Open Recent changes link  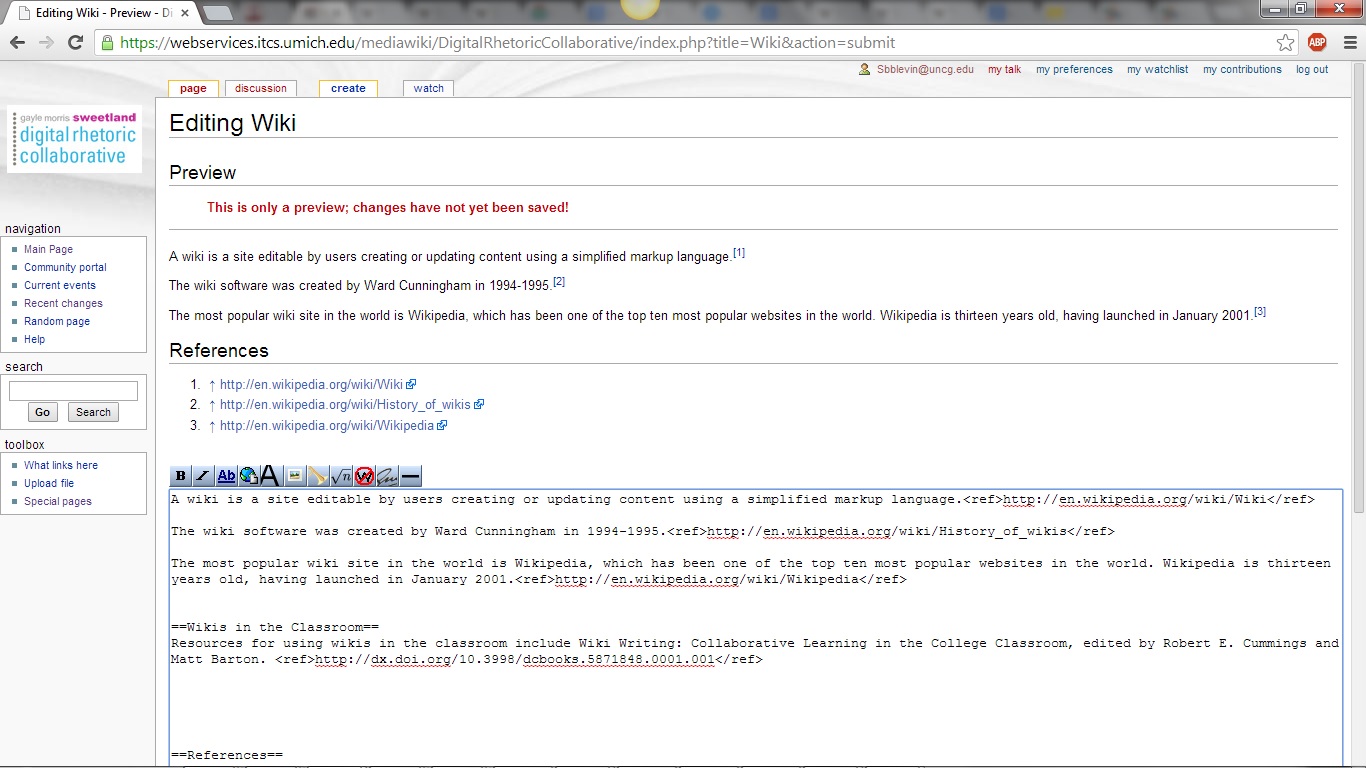click(x=63, y=303)
